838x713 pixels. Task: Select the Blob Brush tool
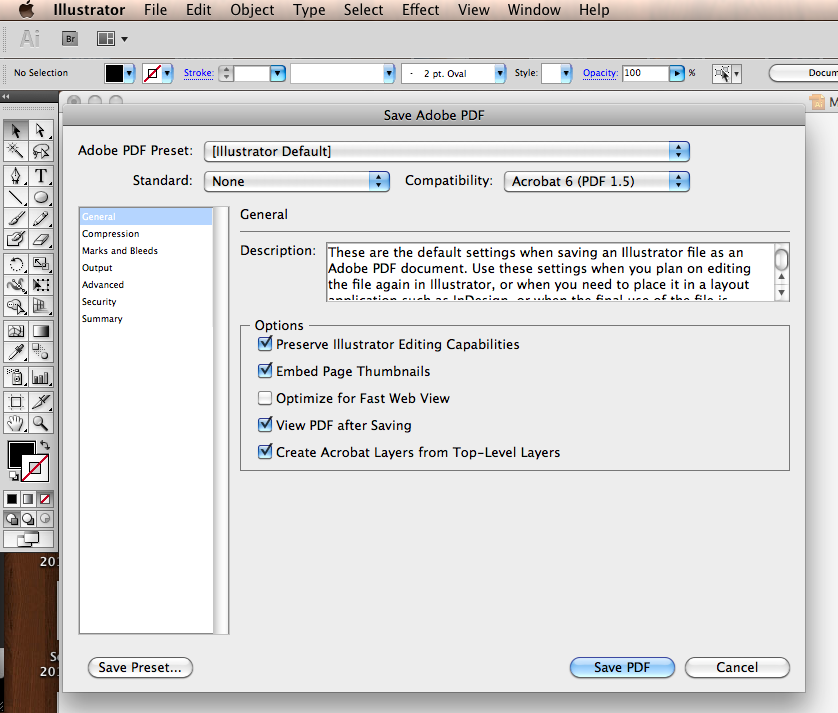pyautogui.click(x=16, y=239)
